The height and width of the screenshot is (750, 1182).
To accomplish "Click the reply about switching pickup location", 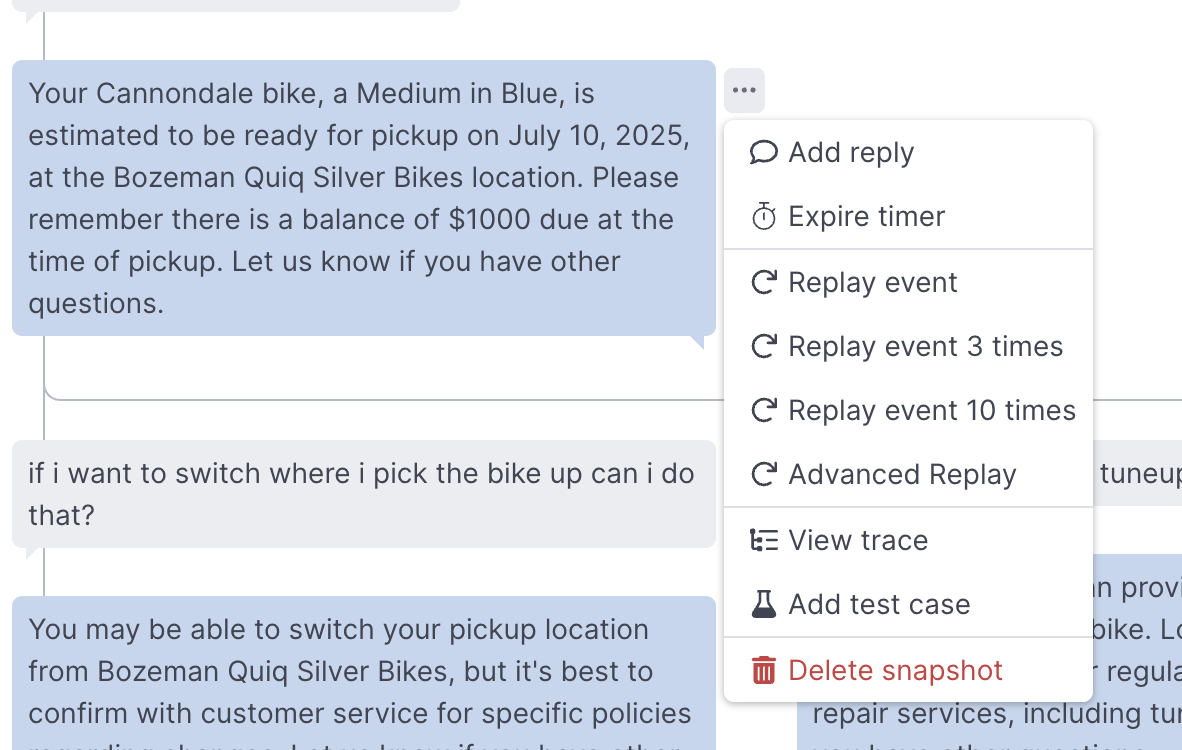I will (363, 673).
